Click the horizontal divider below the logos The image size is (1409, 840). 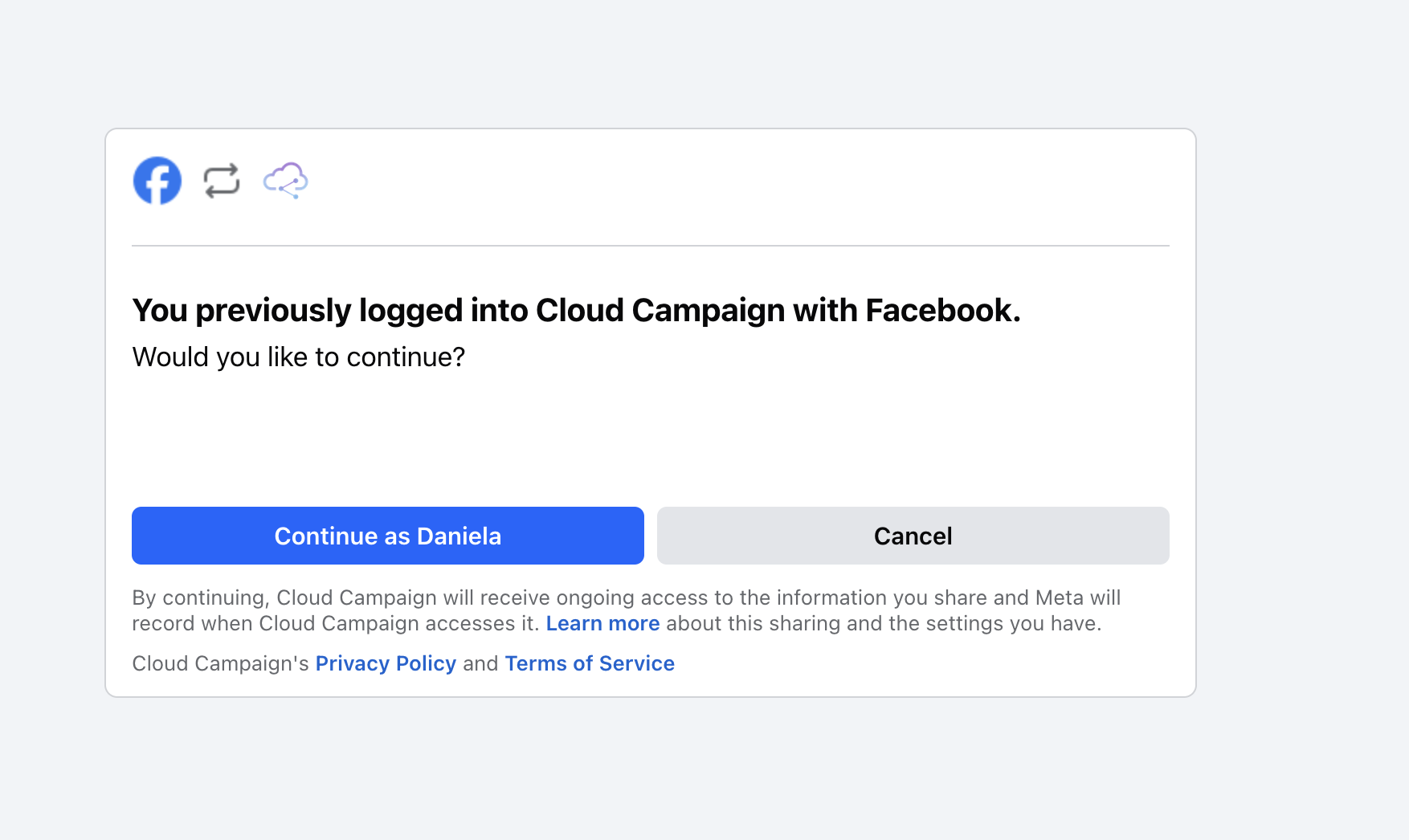651,246
